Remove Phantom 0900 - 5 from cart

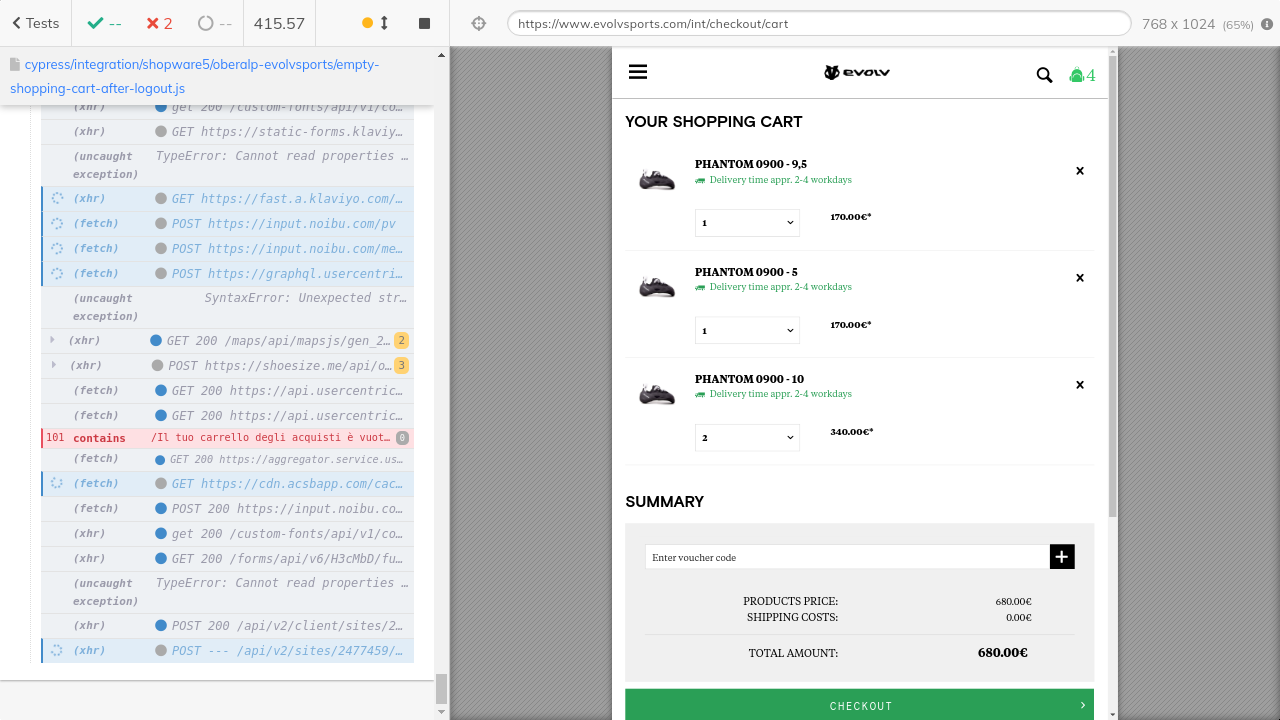1079,278
